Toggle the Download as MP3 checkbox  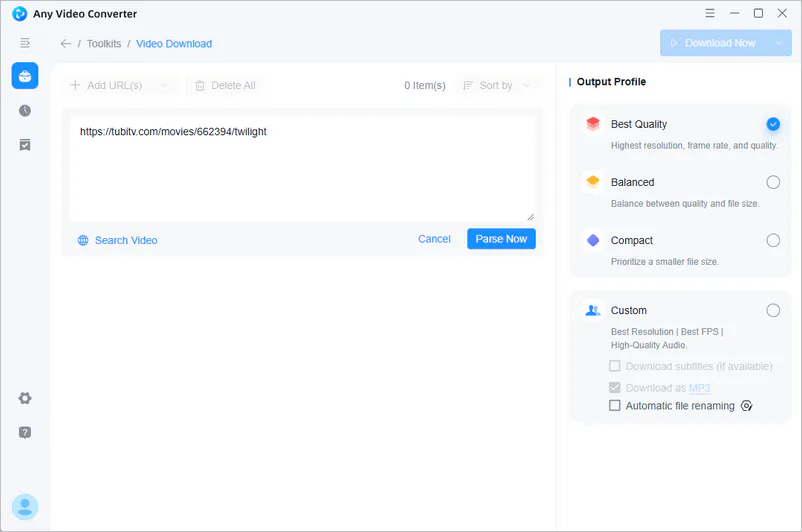pos(615,387)
